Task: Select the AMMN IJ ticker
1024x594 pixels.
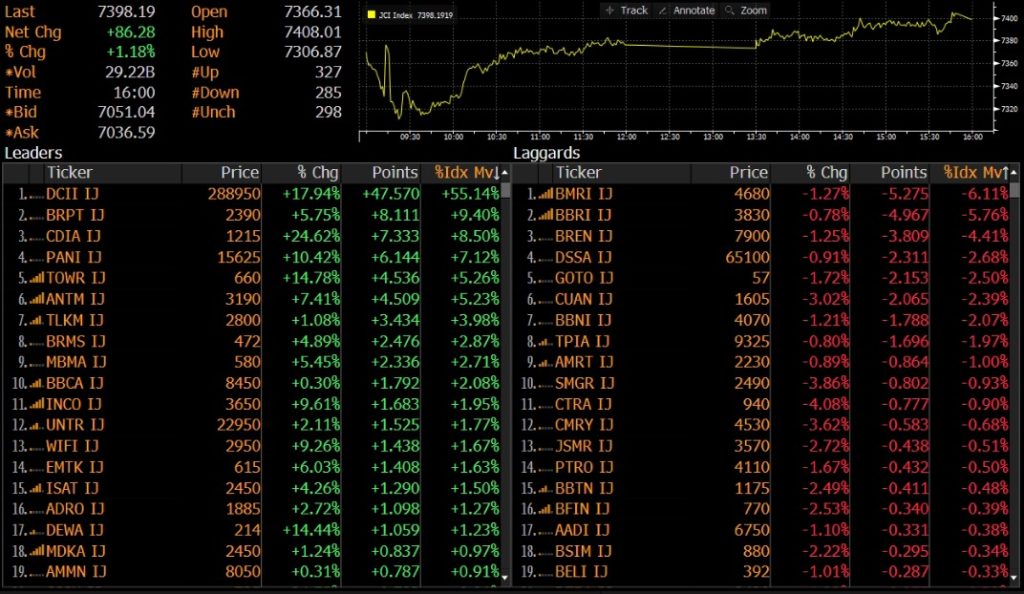Action: coord(76,572)
